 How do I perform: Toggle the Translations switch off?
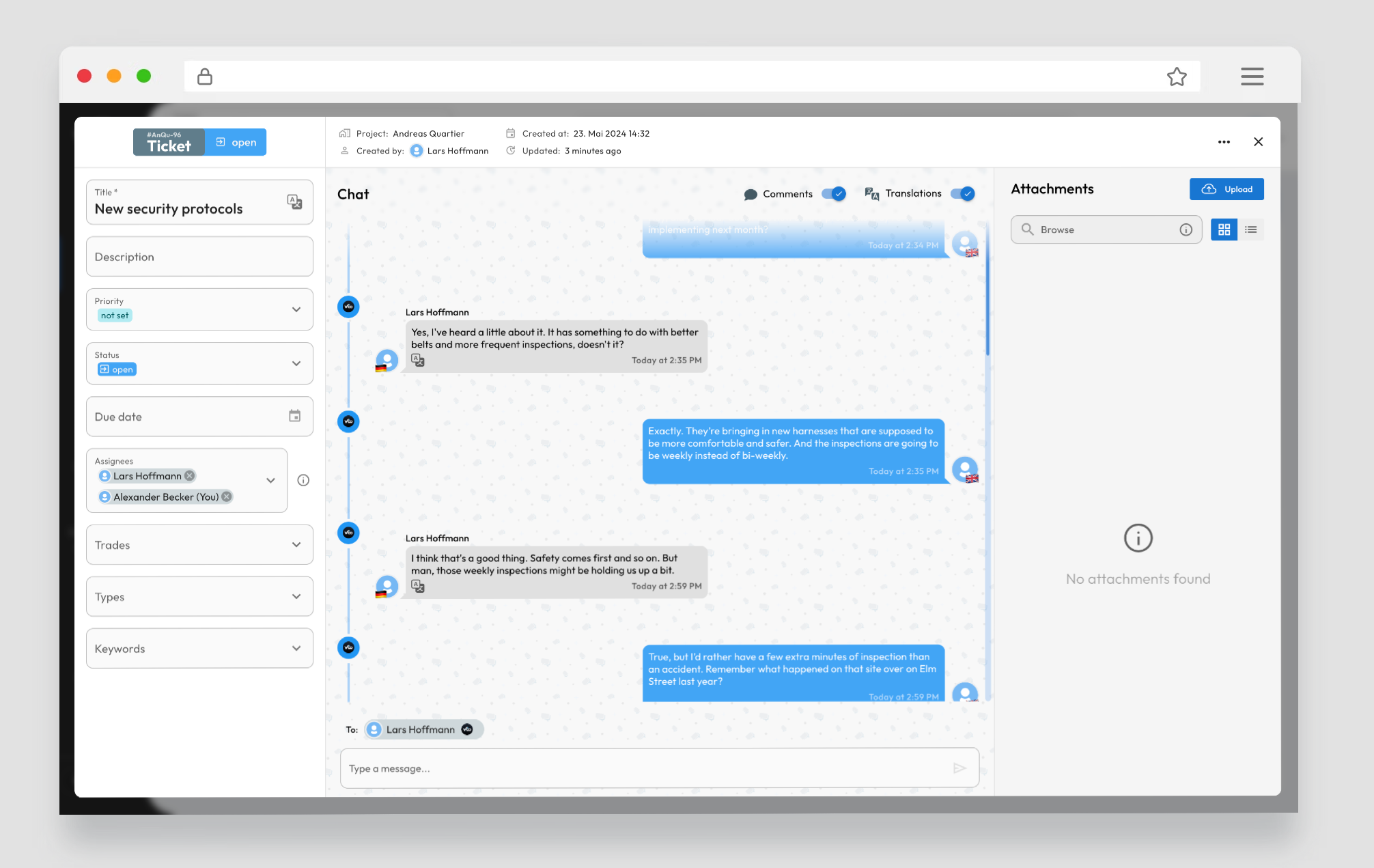962,194
